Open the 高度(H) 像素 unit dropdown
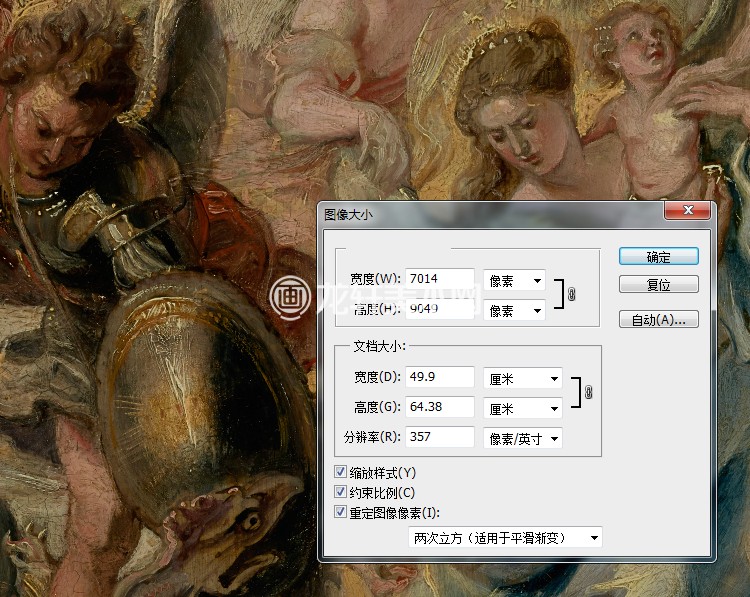750x597 pixels. 514,311
